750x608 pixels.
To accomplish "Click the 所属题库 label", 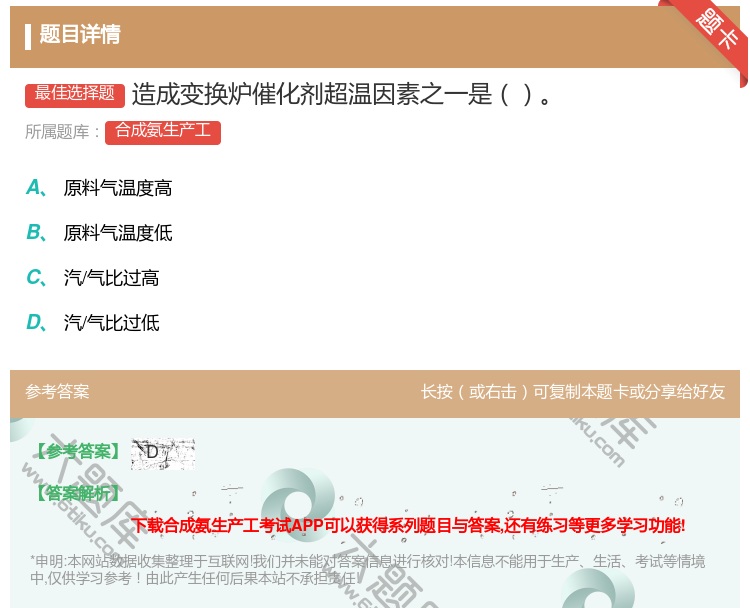I will (x=62, y=132).
